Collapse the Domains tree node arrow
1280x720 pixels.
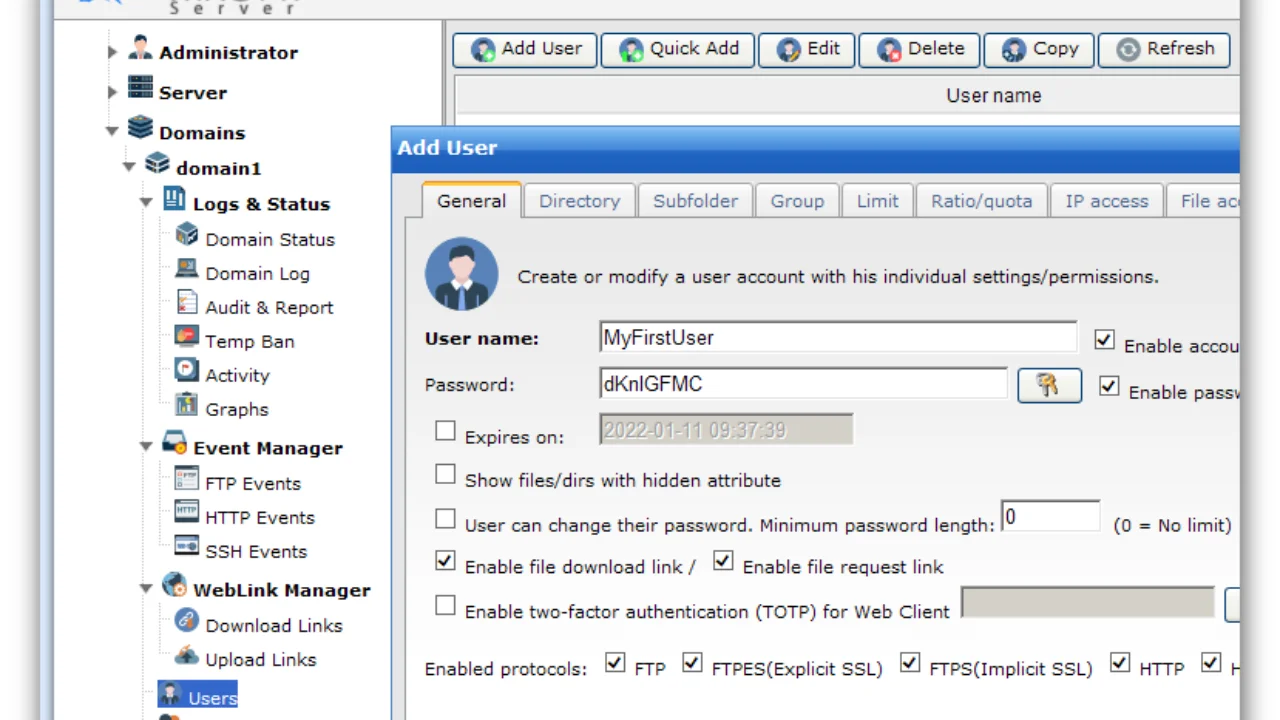click(x=112, y=132)
